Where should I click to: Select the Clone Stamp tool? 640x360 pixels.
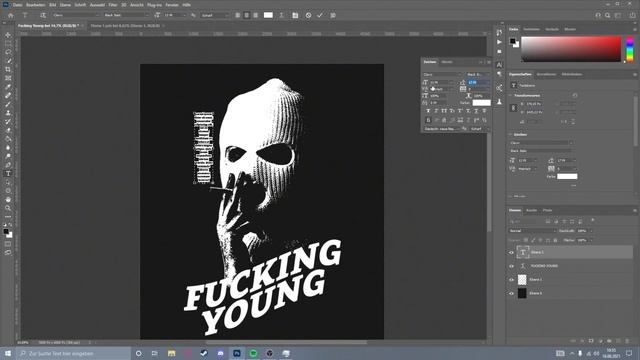tap(8, 113)
